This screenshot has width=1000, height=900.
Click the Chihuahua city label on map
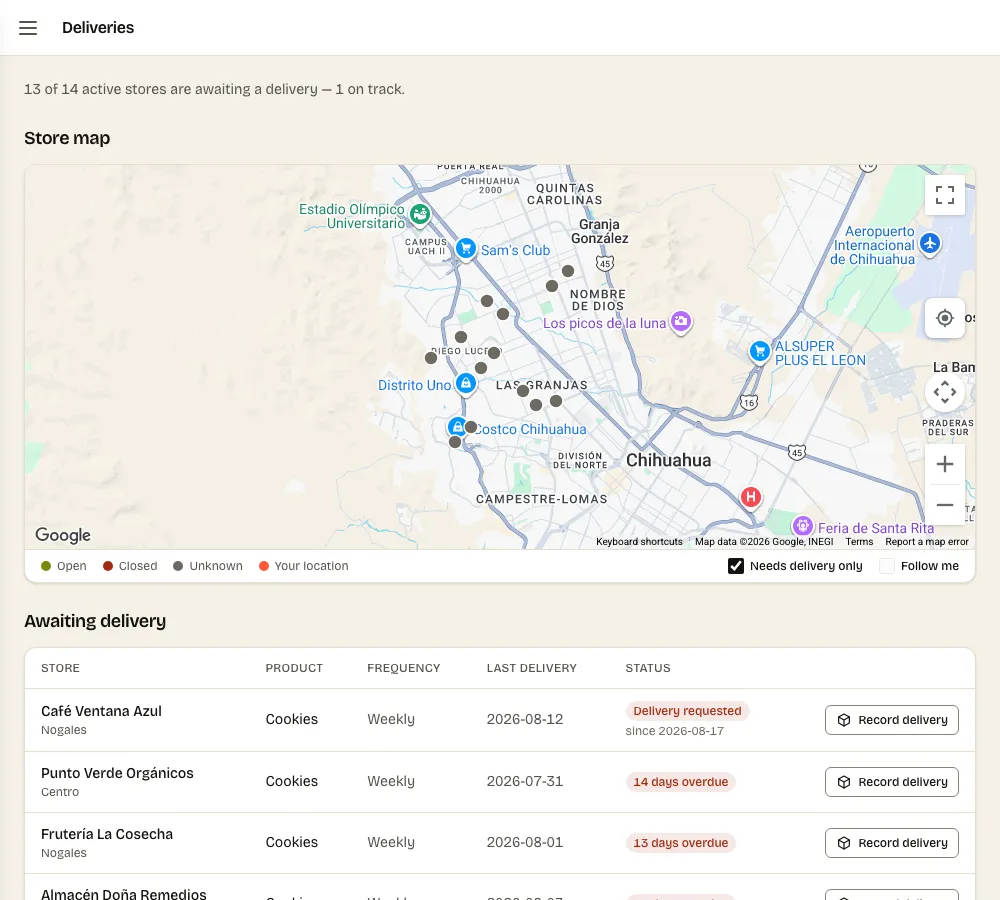coord(668,461)
